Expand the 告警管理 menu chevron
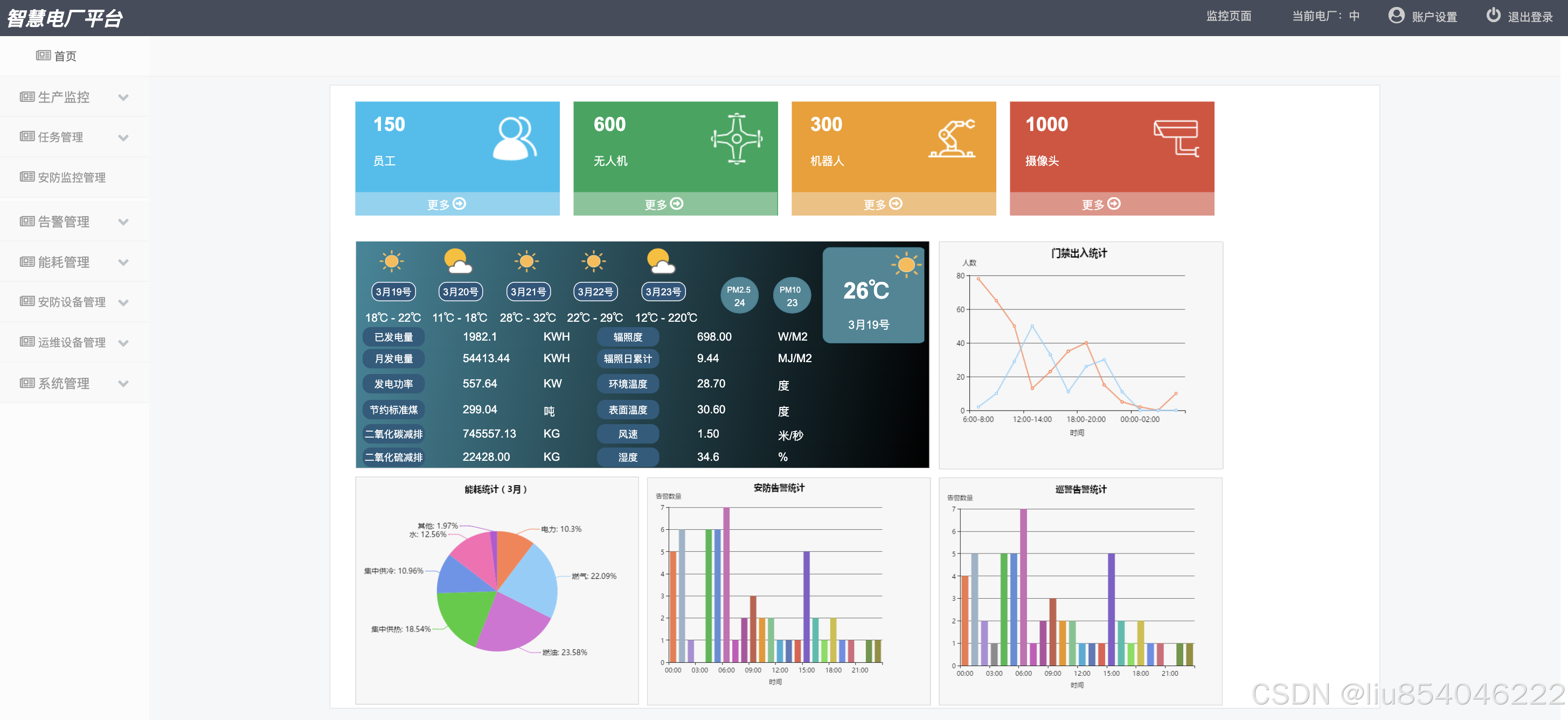 coord(123,222)
